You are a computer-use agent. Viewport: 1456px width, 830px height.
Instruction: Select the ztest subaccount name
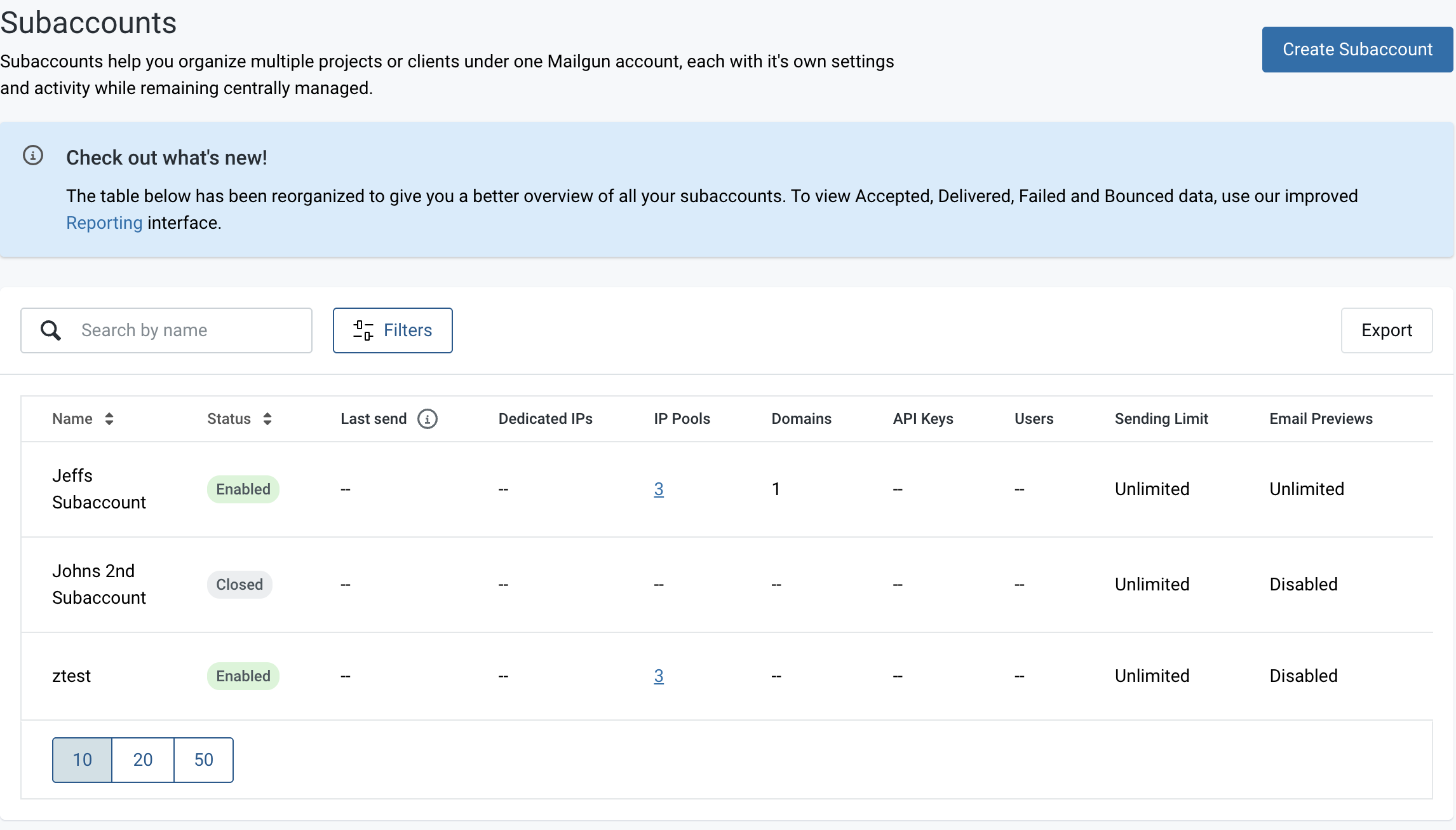click(71, 676)
